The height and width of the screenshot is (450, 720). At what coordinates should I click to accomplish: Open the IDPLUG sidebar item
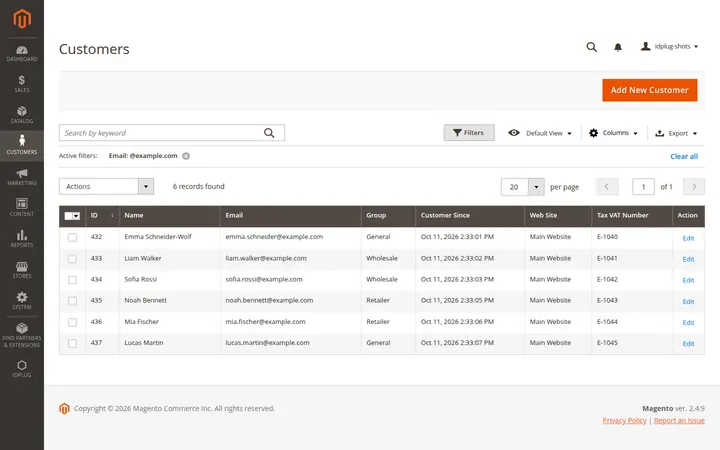[x=22, y=369]
